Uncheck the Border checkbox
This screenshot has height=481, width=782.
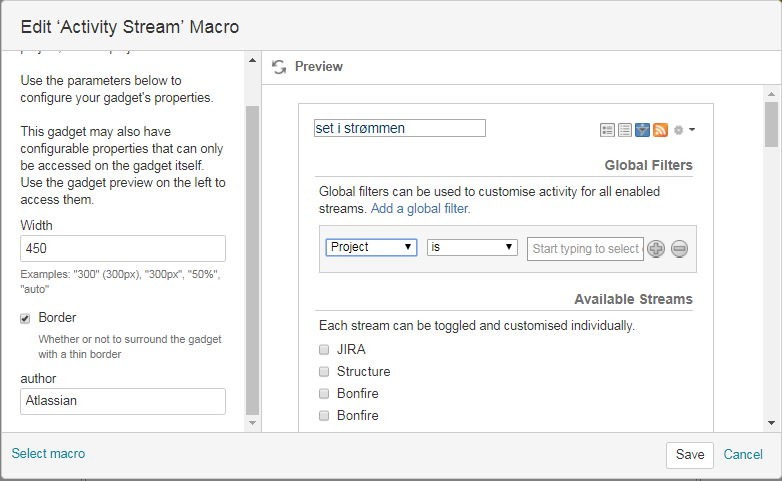(x=25, y=318)
